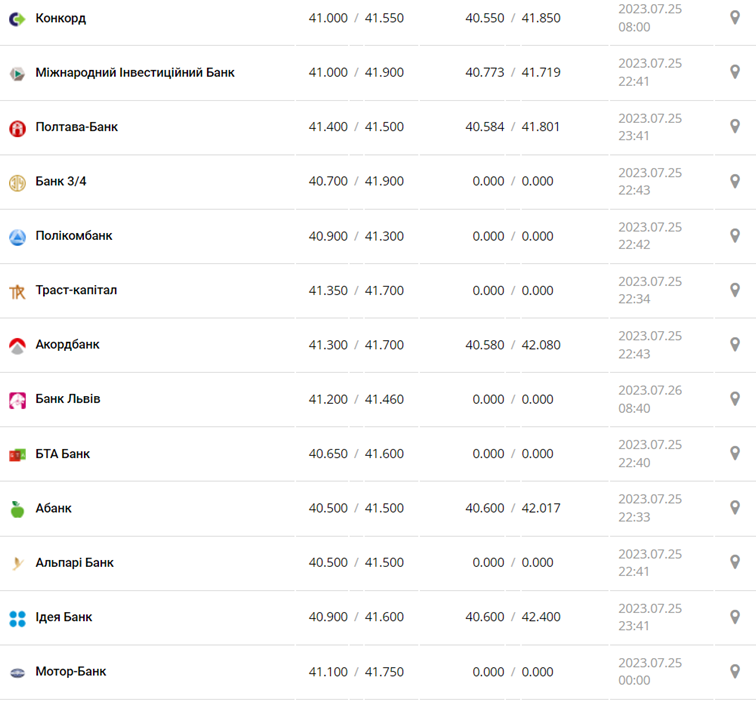Image resolution: width=756 pixels, height=702 pixels.
Task: Select the Ідея Банк name link
Action: tap(63, 617)
